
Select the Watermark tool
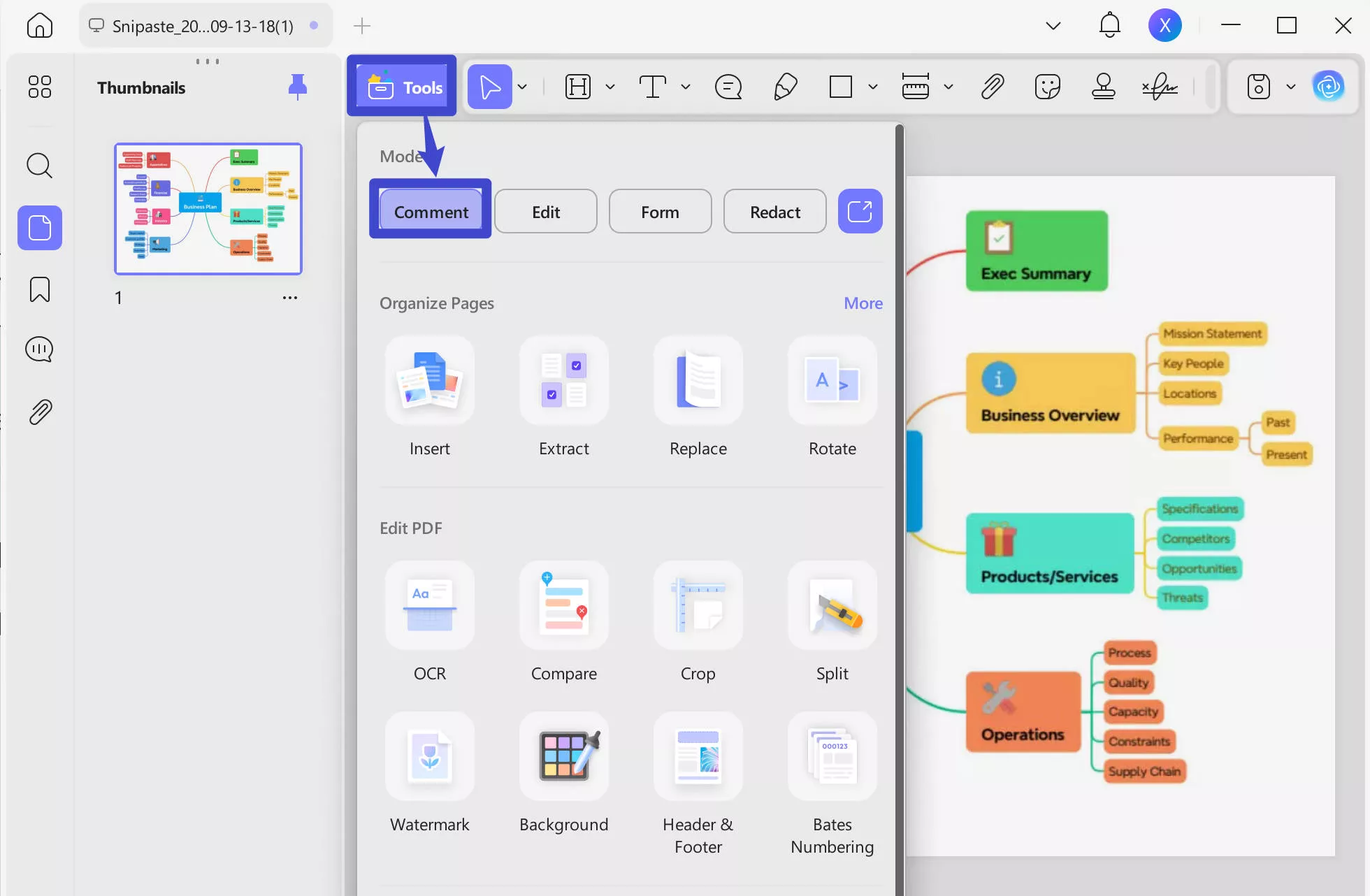pyautogui.click(x=429, y=756)
